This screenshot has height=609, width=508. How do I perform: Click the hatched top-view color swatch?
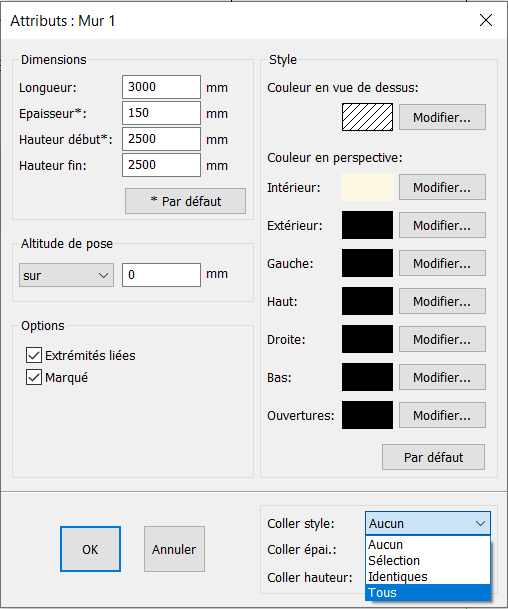(x=367, y=117)
